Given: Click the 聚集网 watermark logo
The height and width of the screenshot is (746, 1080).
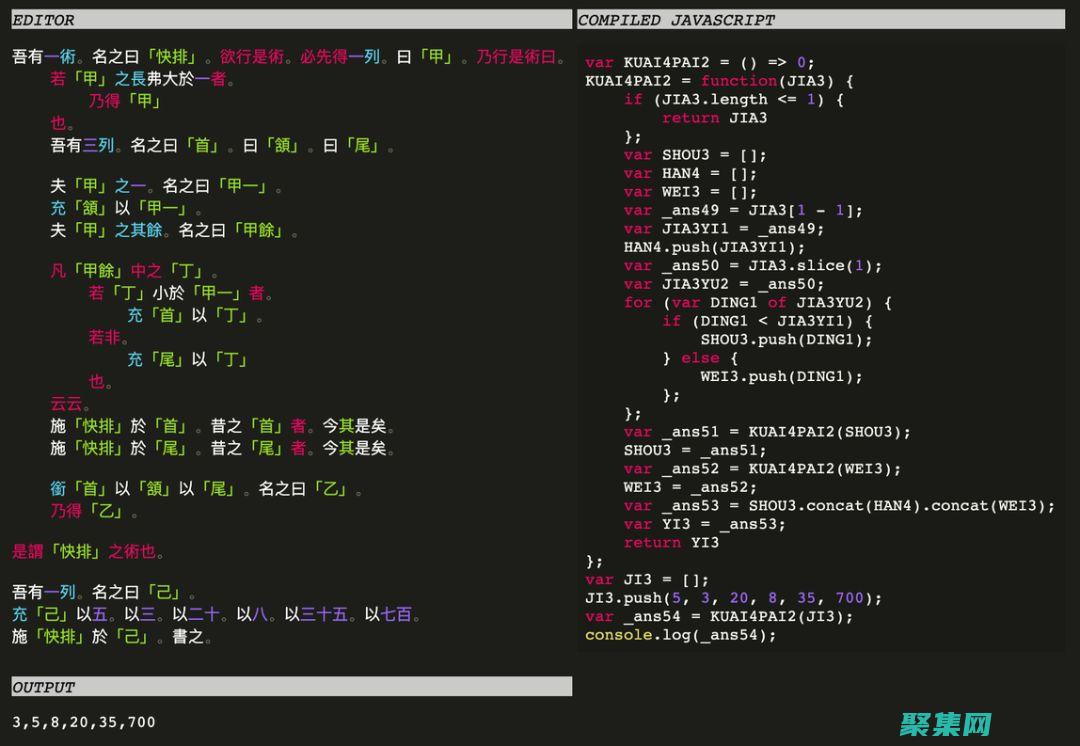Looking at the screenshot, I should coord(945,723).
